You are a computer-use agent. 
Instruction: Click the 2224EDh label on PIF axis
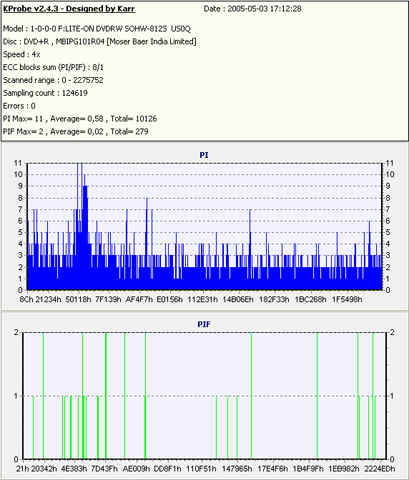click(380, 469)
